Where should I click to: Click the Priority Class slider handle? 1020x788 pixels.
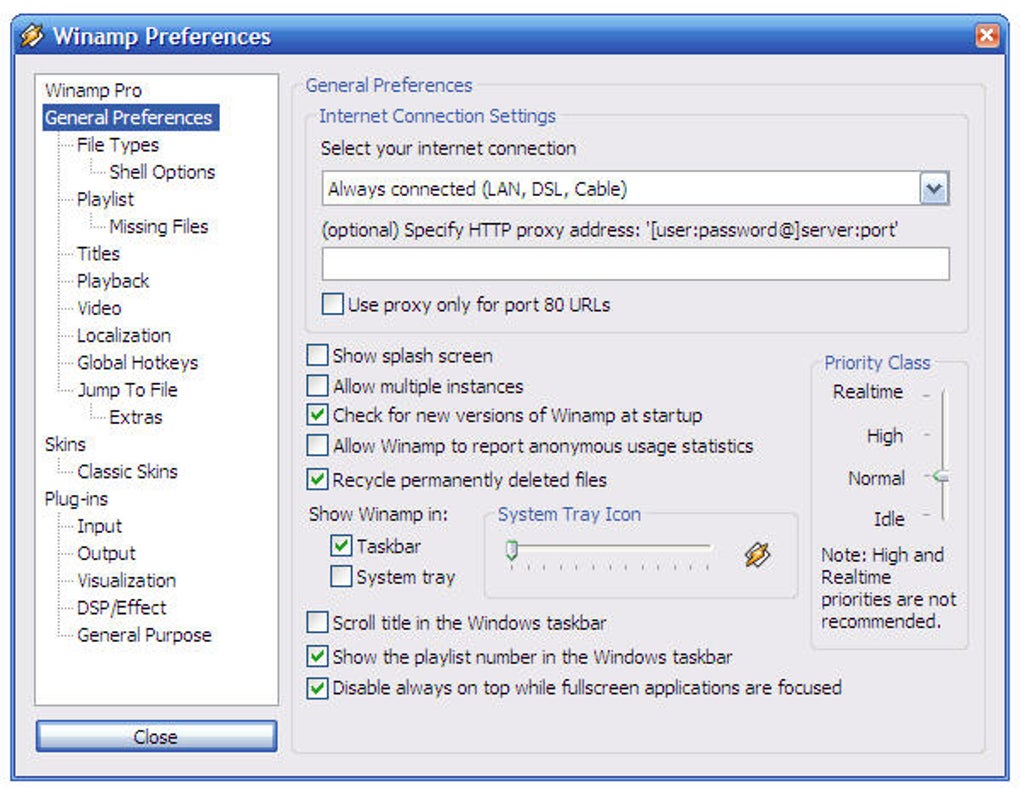click(940, 478)
